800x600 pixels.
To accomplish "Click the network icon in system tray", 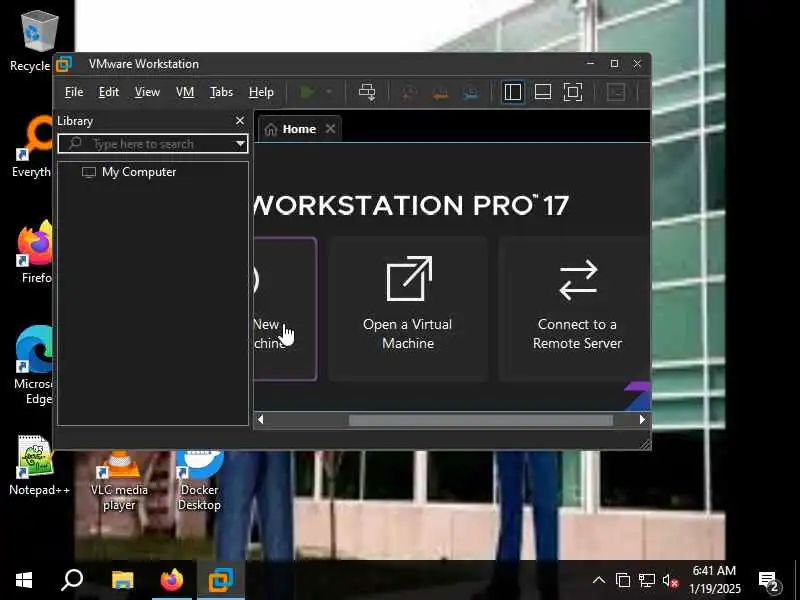I will tap(647, 581).
